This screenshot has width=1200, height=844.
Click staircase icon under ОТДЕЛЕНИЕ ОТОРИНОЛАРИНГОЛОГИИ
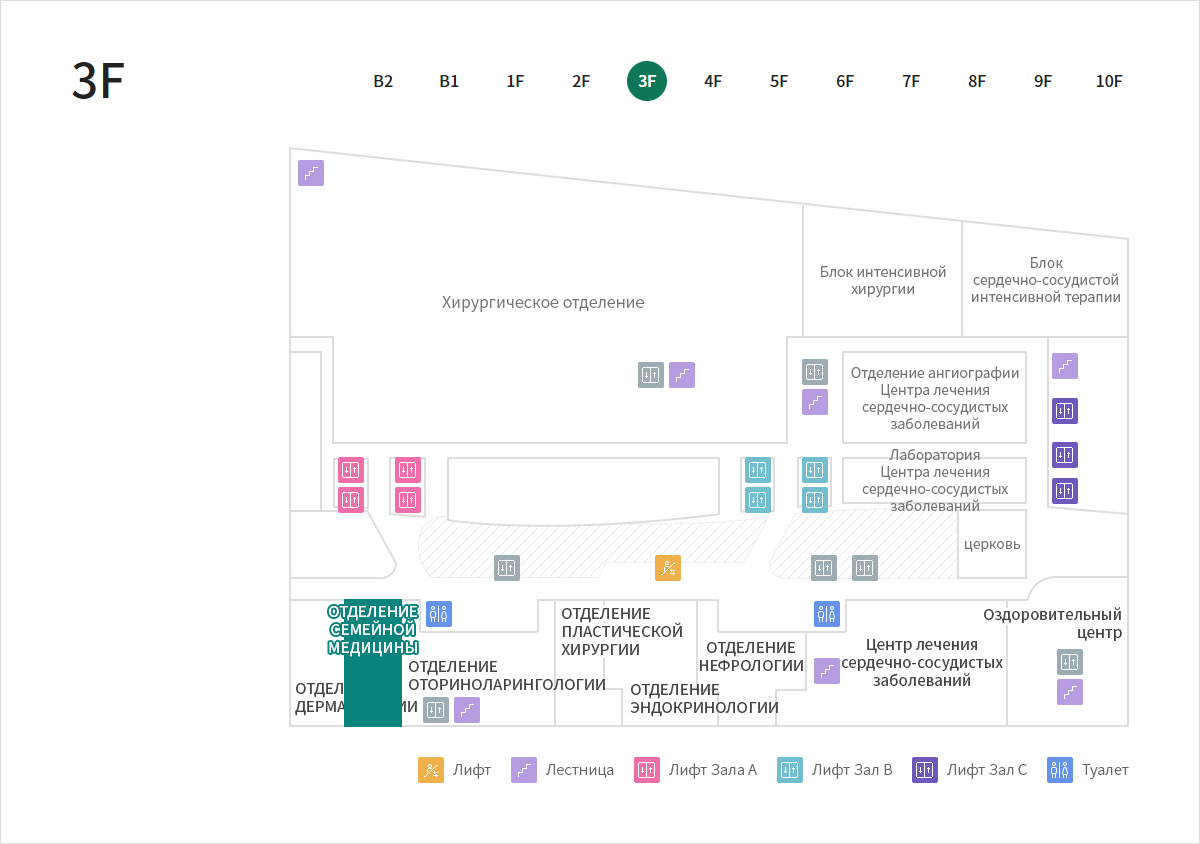[467, 710]
